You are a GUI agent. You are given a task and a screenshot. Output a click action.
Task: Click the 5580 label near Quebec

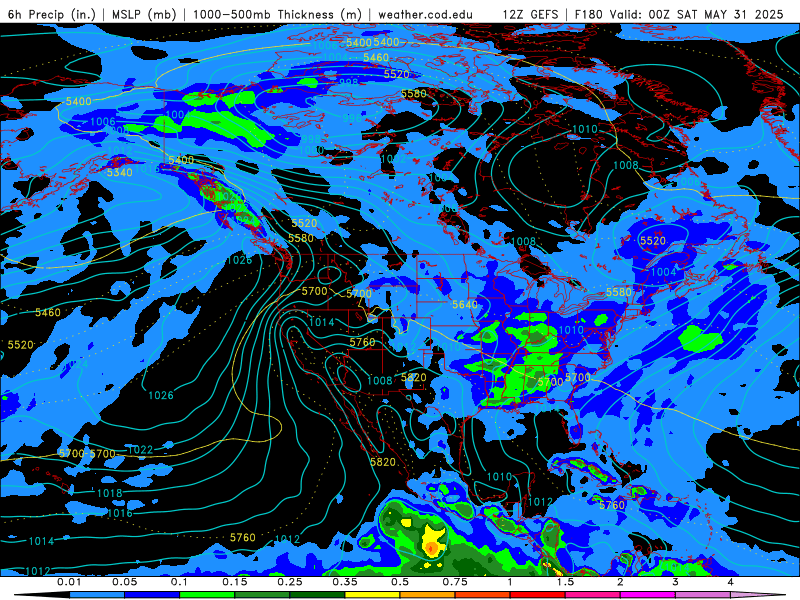point(618,292)
